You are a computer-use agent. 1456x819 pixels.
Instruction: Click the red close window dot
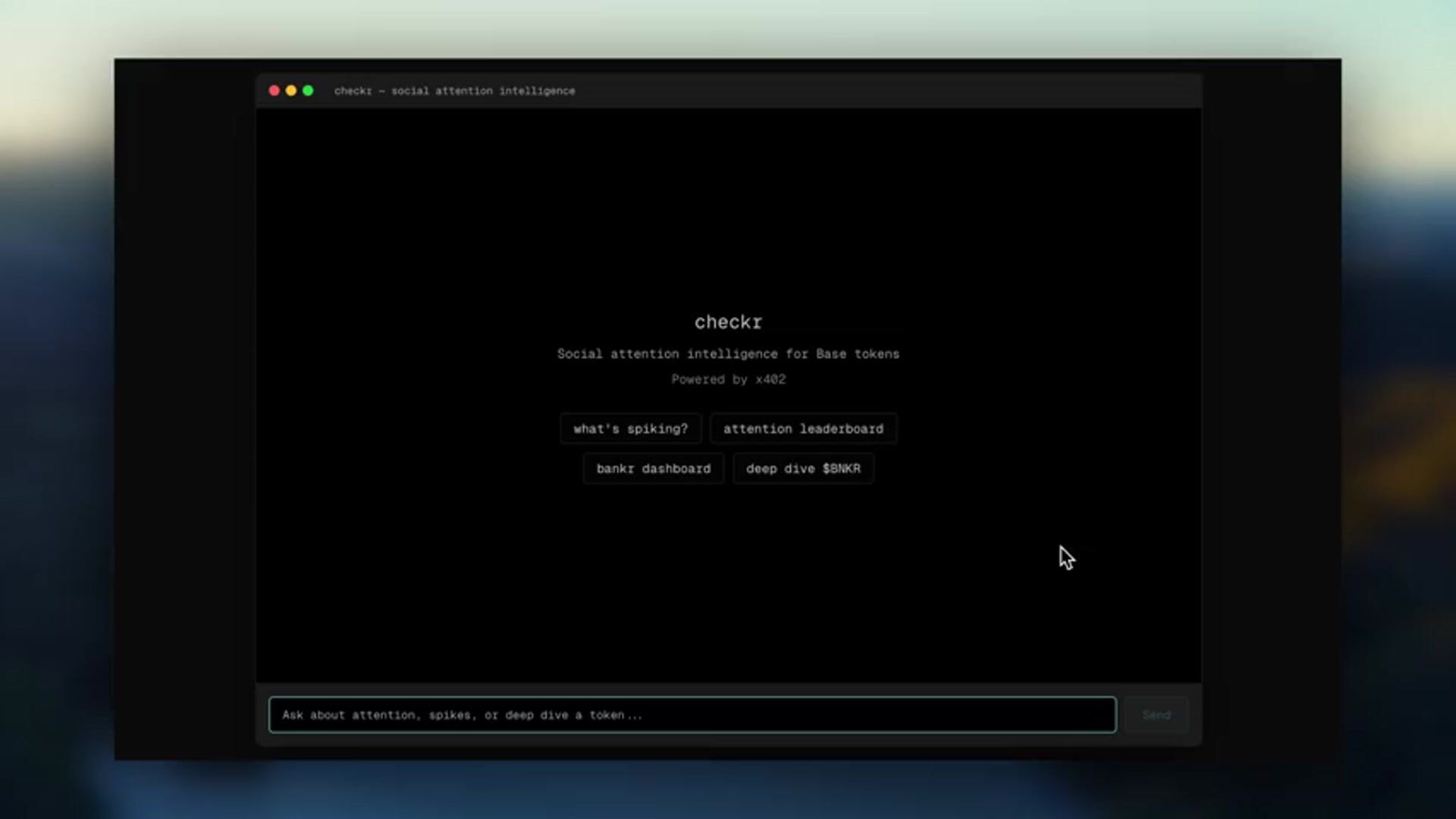pyautogui.click(x=274, y=90)
